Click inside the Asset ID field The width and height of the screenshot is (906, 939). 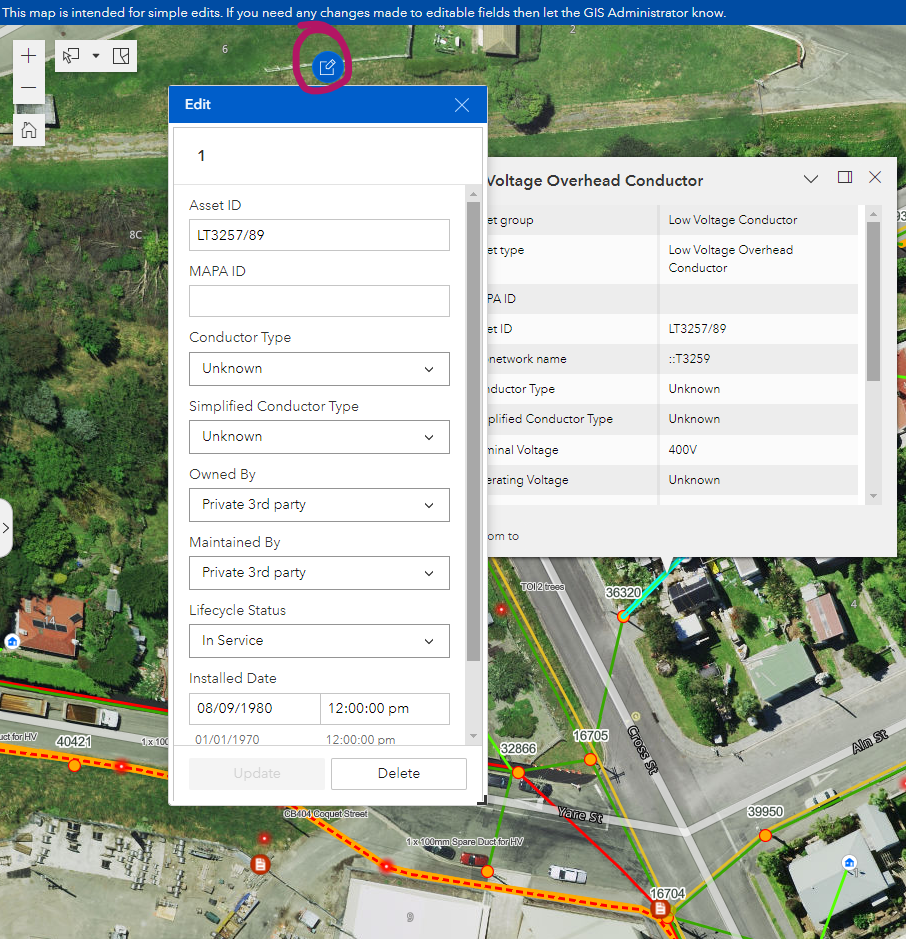(319, 235)
